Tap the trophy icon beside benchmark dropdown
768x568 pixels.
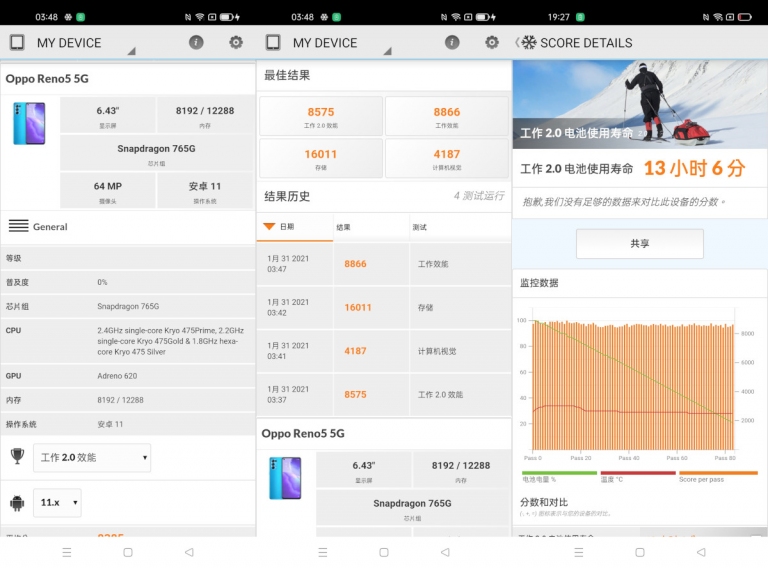[x=18, y=456]
